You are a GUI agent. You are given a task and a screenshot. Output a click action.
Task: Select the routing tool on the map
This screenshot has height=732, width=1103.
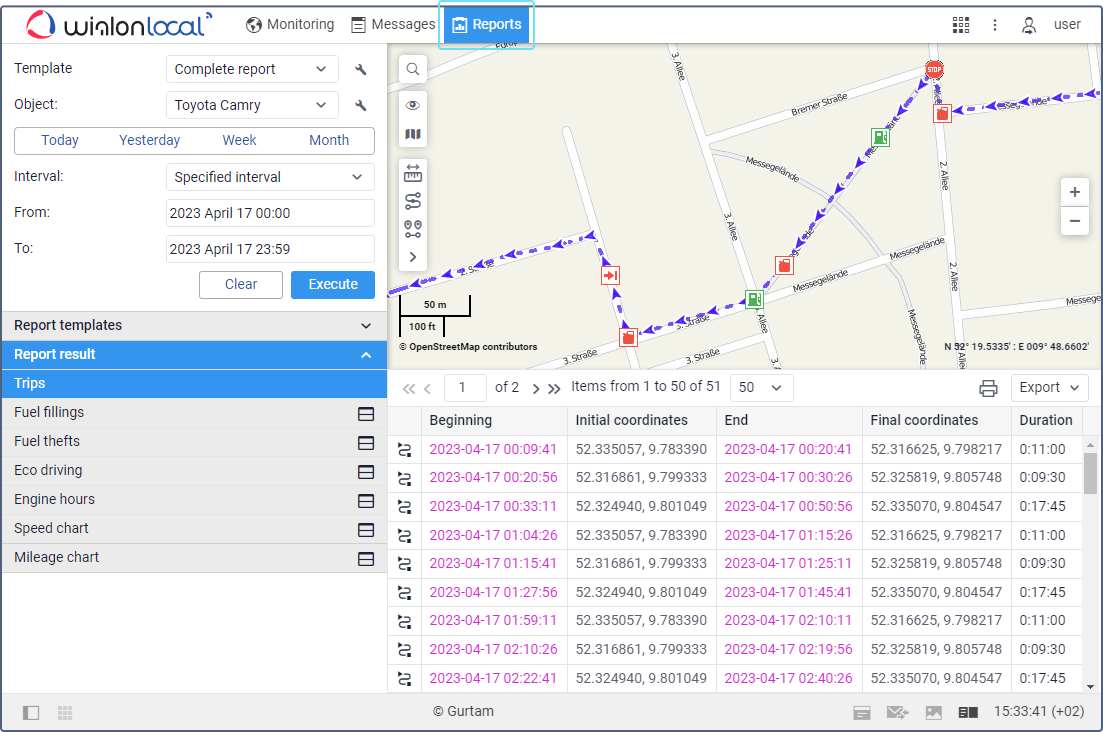click(413, 201)
